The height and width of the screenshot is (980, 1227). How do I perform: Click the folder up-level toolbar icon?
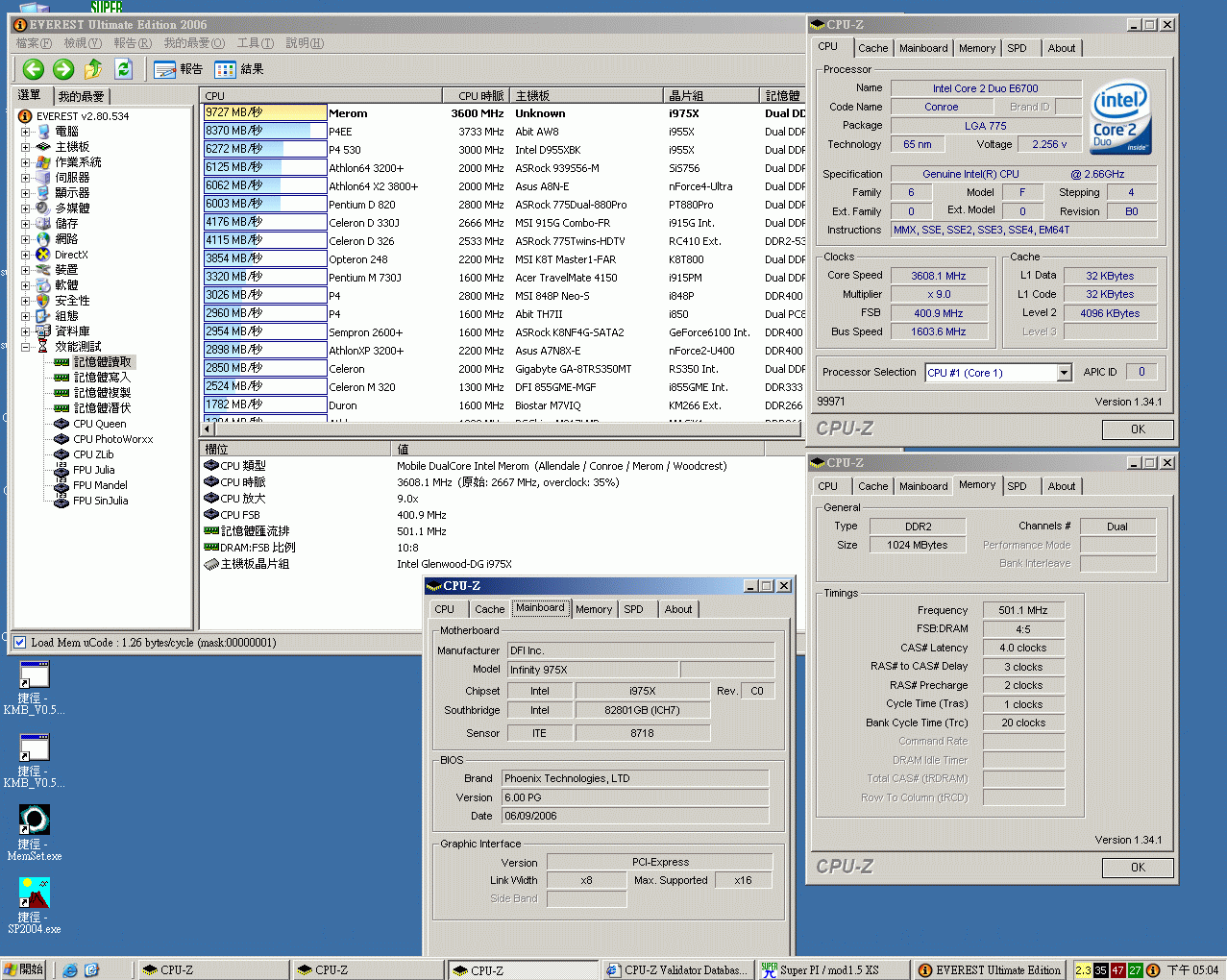pos(93,69)
